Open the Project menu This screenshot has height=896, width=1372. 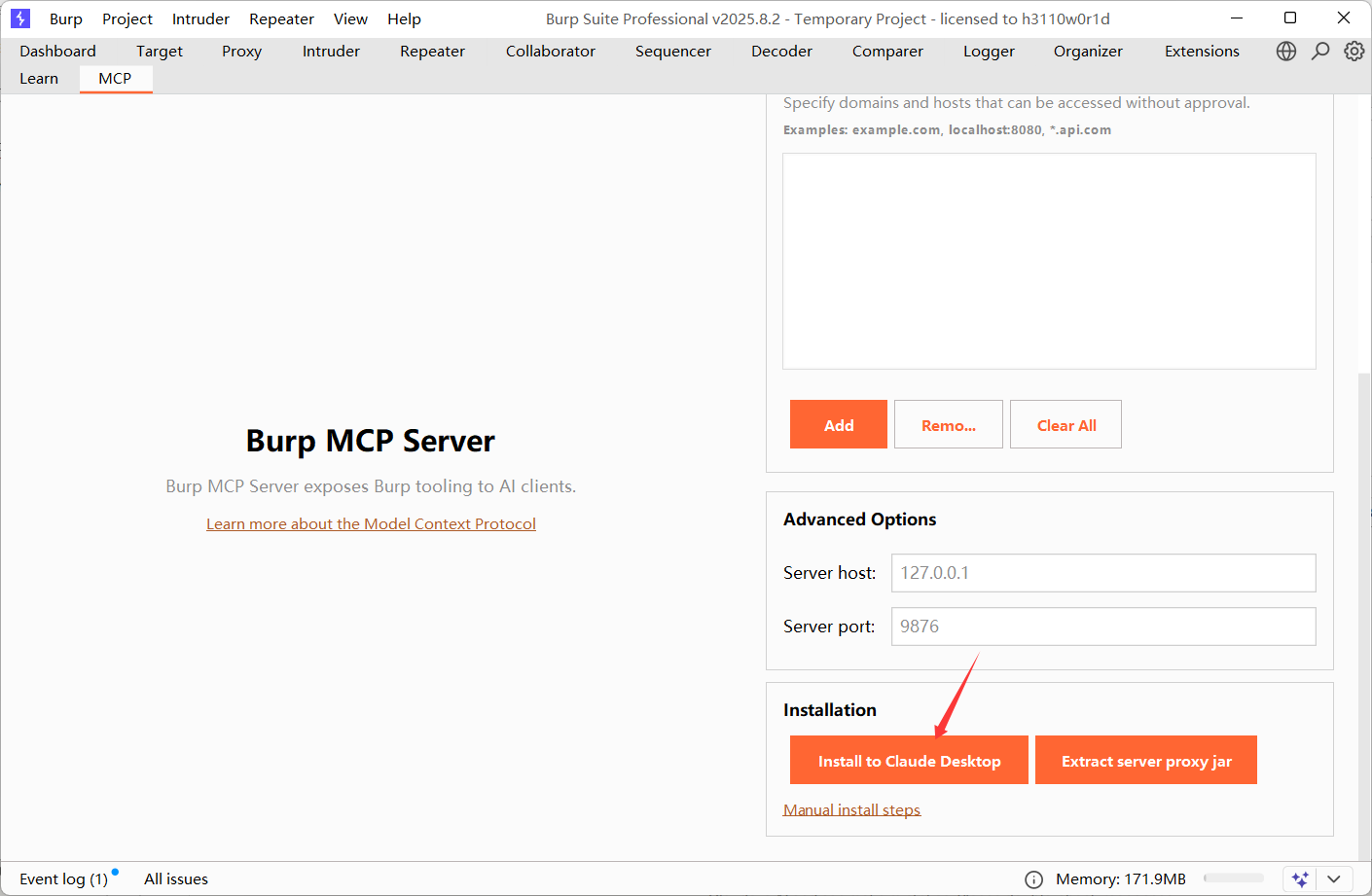click(127, 19)
